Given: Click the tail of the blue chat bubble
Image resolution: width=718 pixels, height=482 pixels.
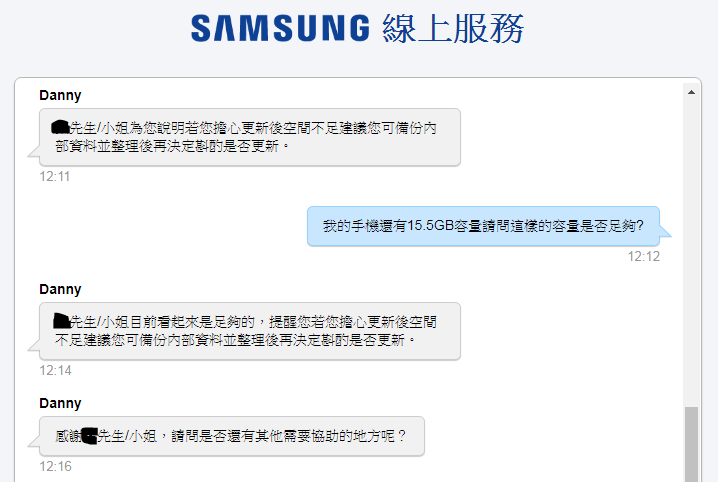Looking at the screenshot, I should click(x=665, y=232).
